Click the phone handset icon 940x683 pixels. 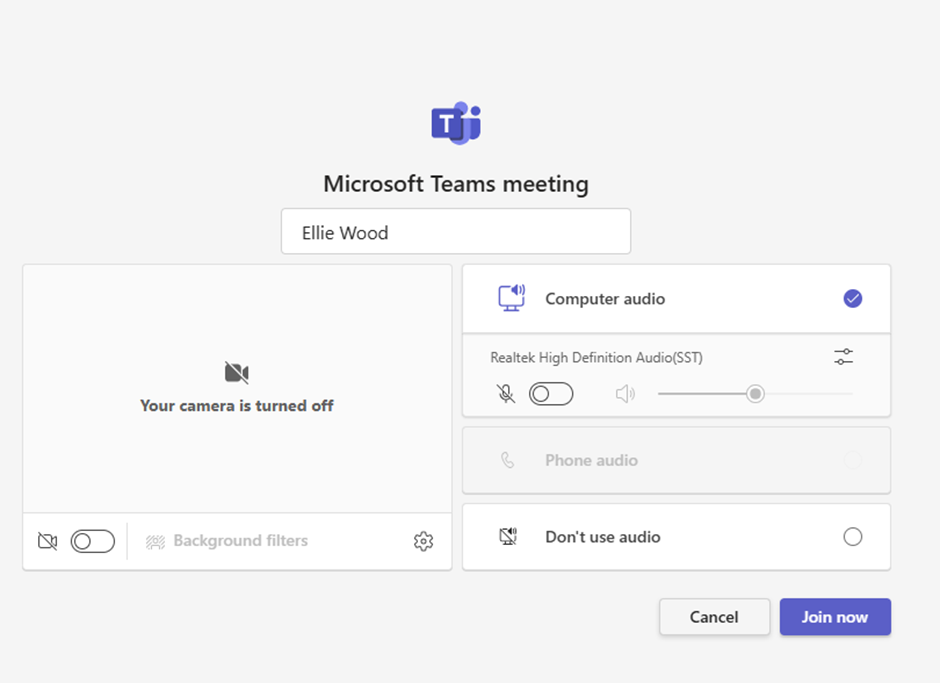(x=508, y=461)
